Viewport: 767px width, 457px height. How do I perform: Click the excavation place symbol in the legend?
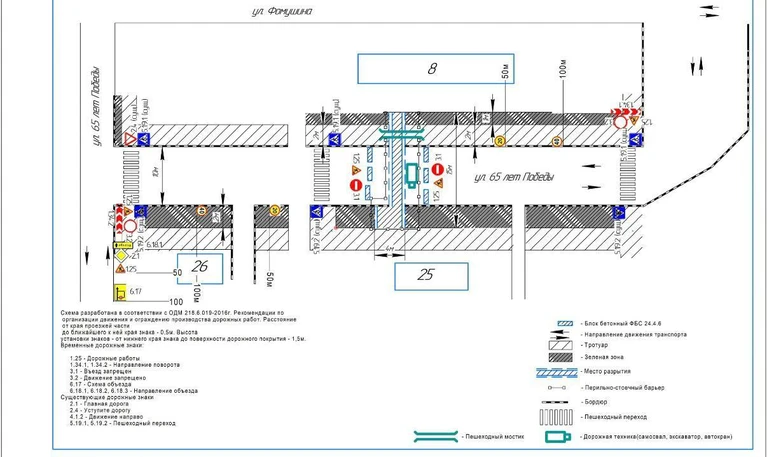(560, 371)
